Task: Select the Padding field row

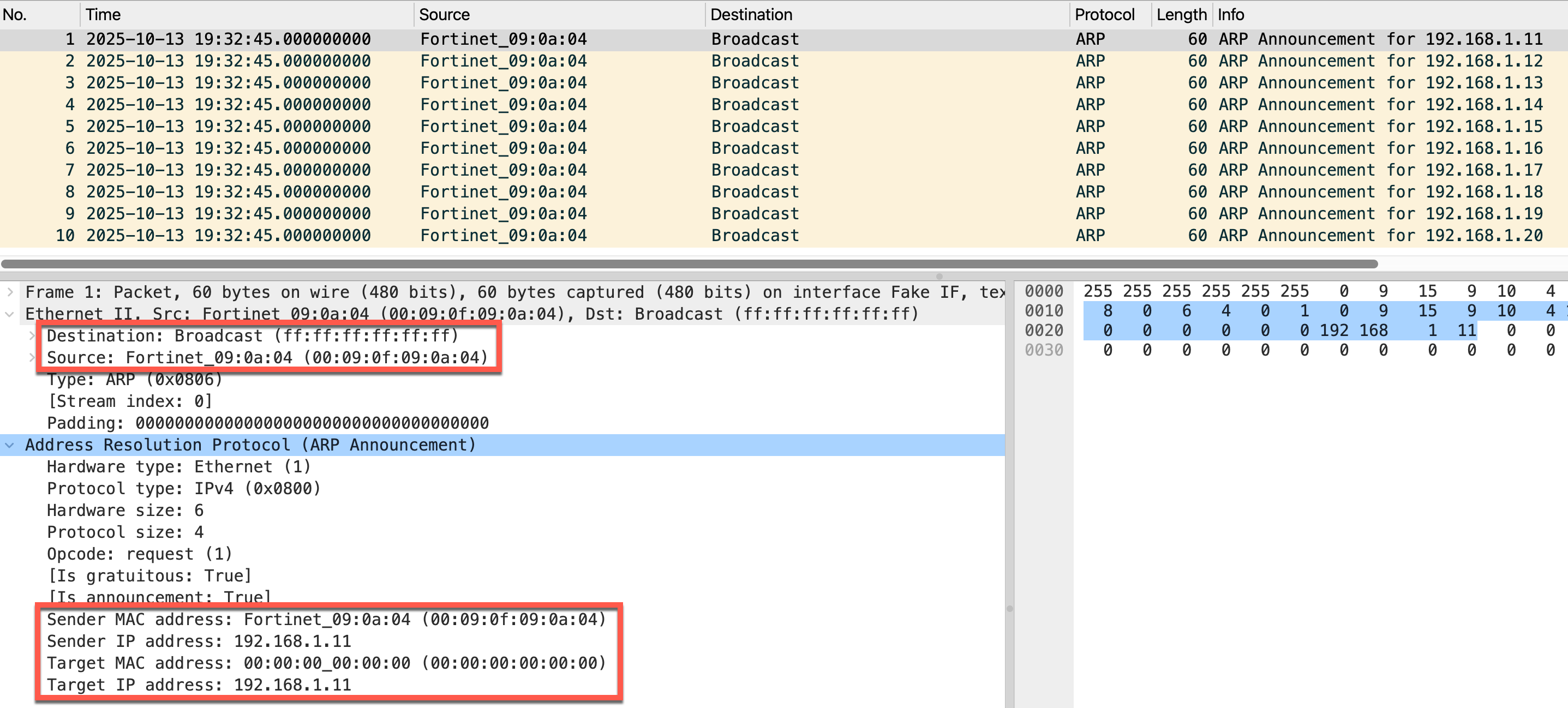Action: [268, 423]
